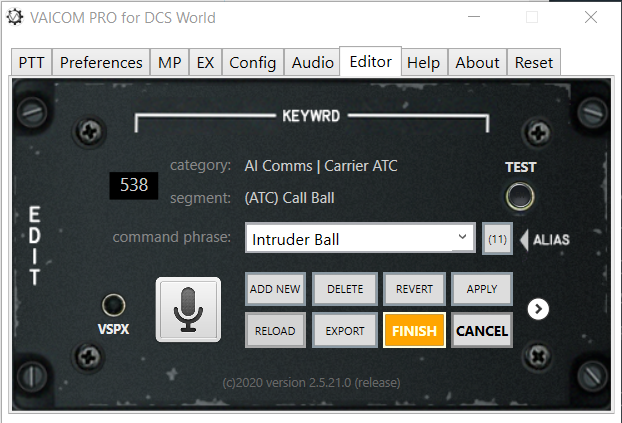Open the Help tab
This screenshot has width=622, height=423.
click(x=424, y=62)
